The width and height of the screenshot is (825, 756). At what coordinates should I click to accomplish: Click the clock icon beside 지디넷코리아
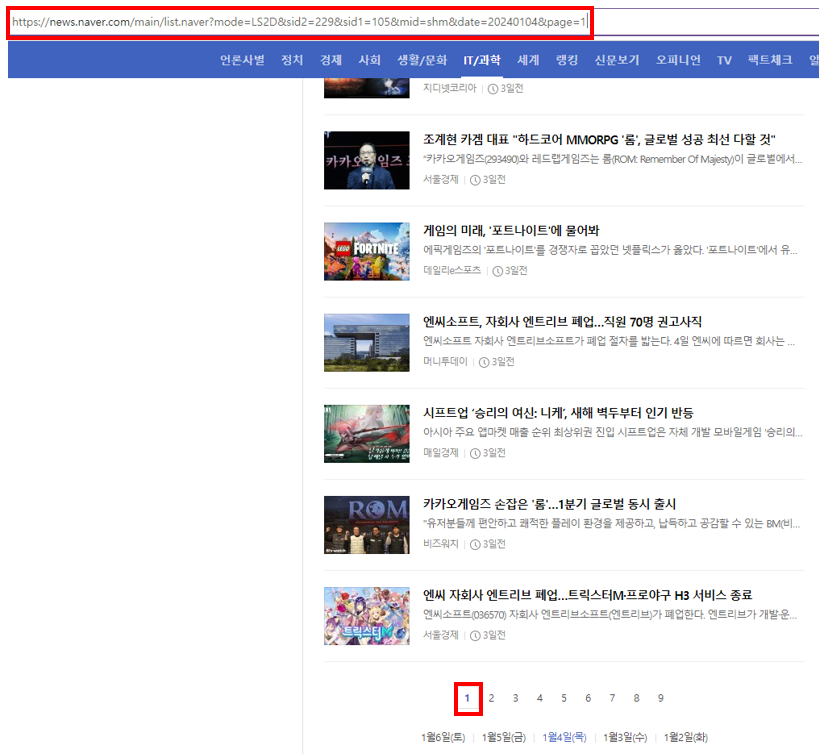tap(493, 89)
